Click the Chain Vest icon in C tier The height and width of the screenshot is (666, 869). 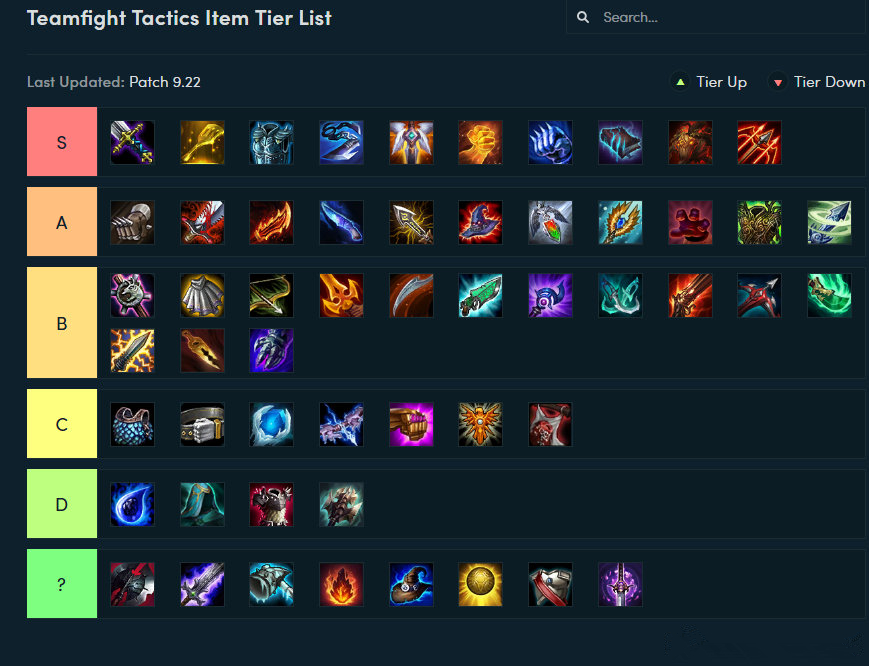click(x=132, y=425)
